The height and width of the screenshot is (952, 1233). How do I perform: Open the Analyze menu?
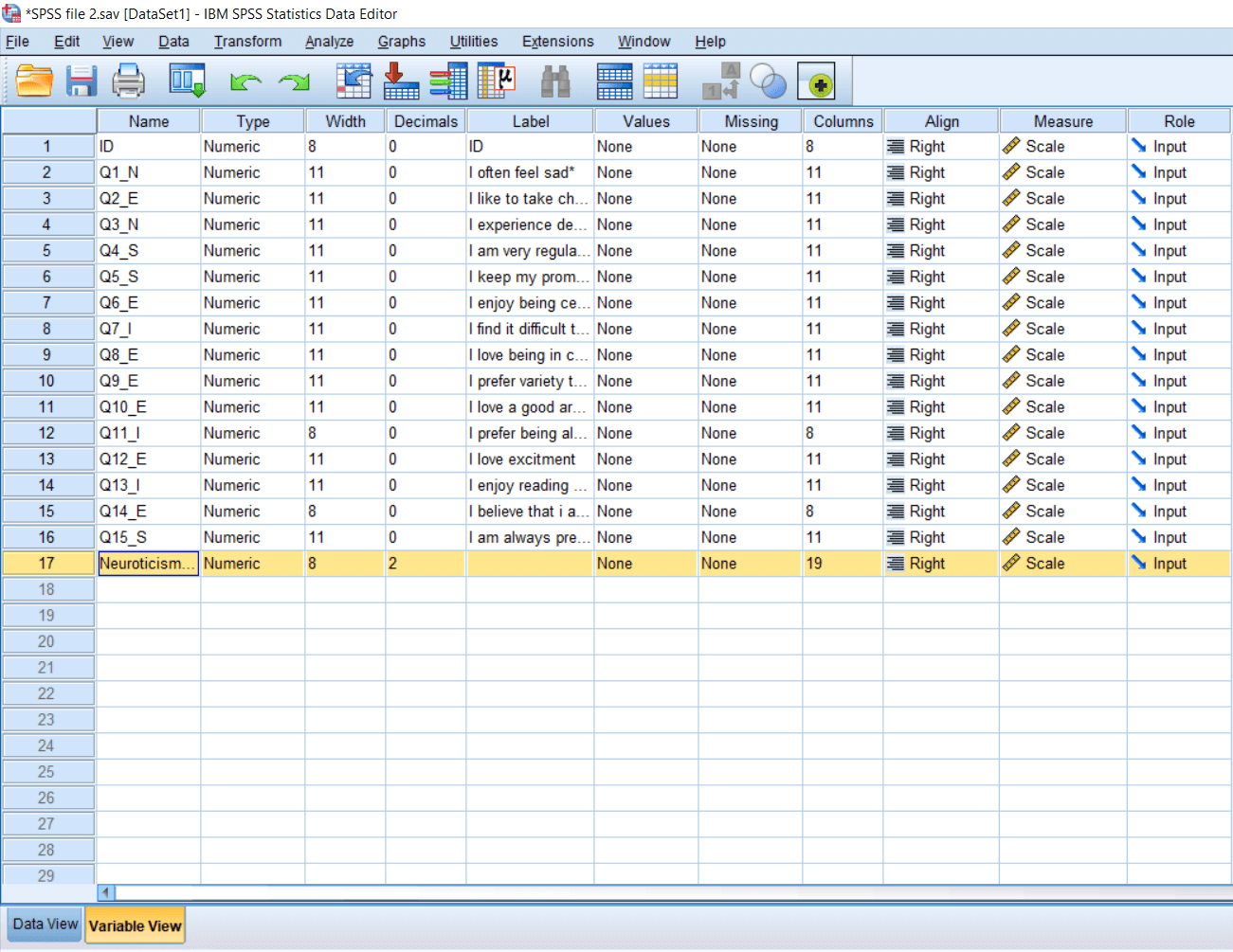click(x=329, y=42)
